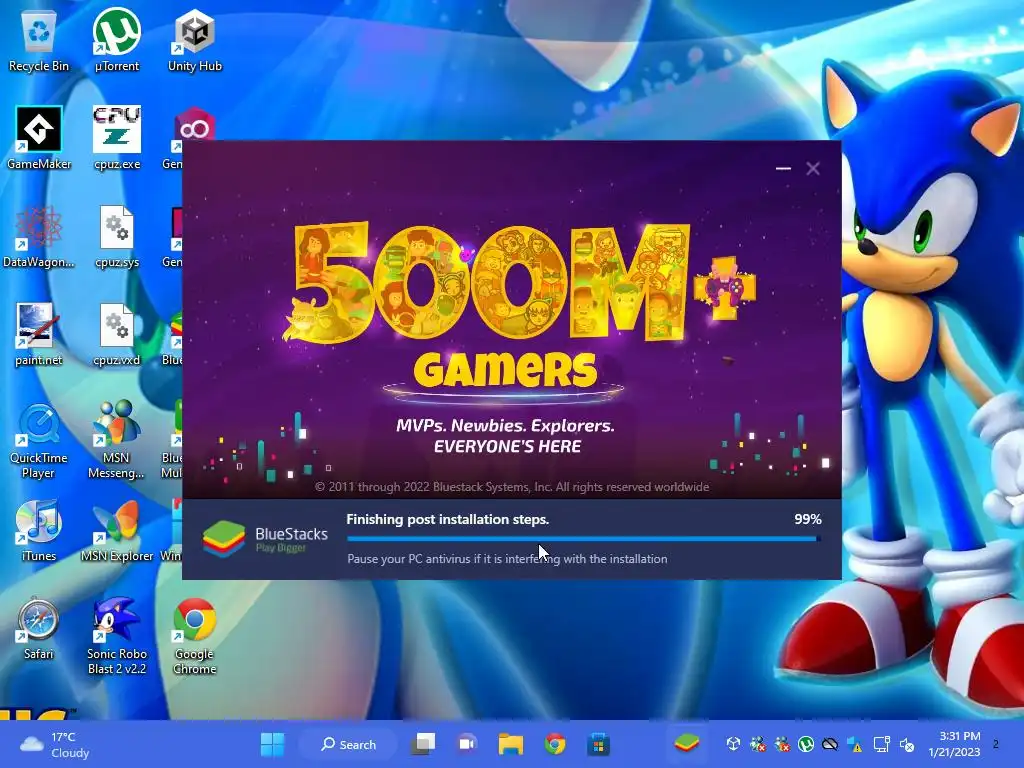Select the iTunes desktop shortcut

click(39, 531)
